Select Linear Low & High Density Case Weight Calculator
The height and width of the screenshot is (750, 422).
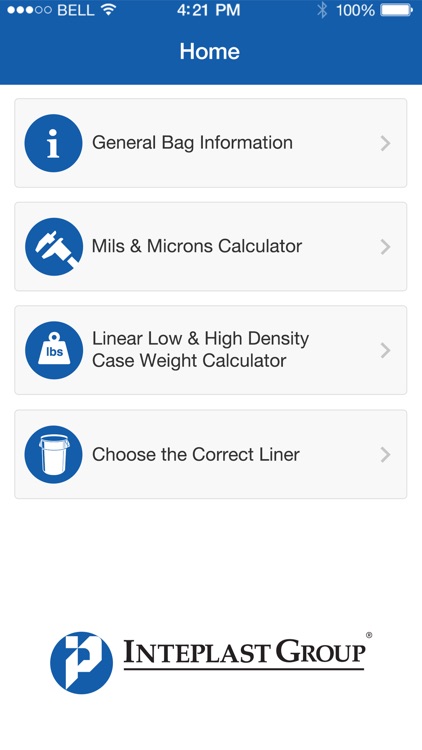point(211,350)
